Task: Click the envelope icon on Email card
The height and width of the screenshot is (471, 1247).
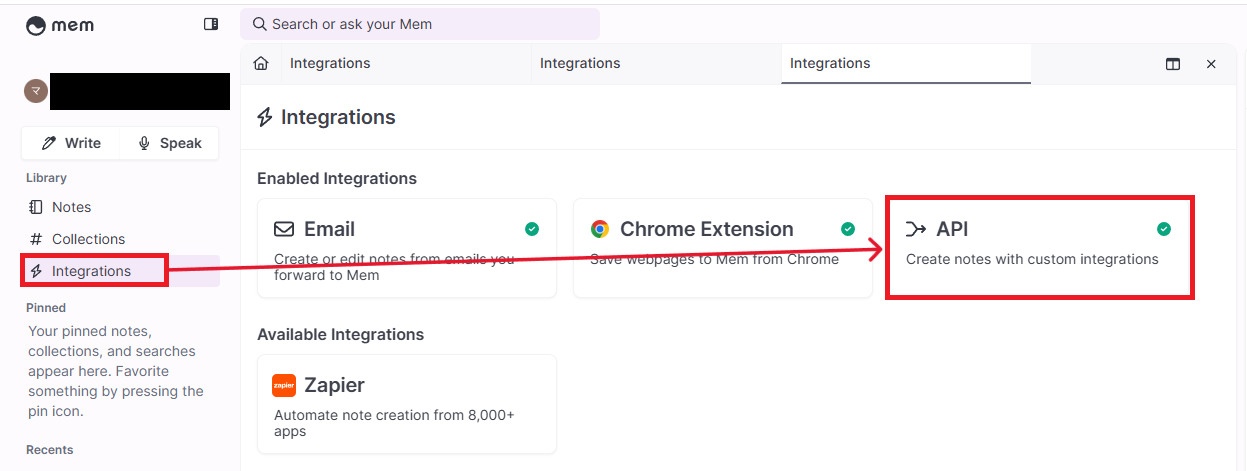Action: coord(284,229)
